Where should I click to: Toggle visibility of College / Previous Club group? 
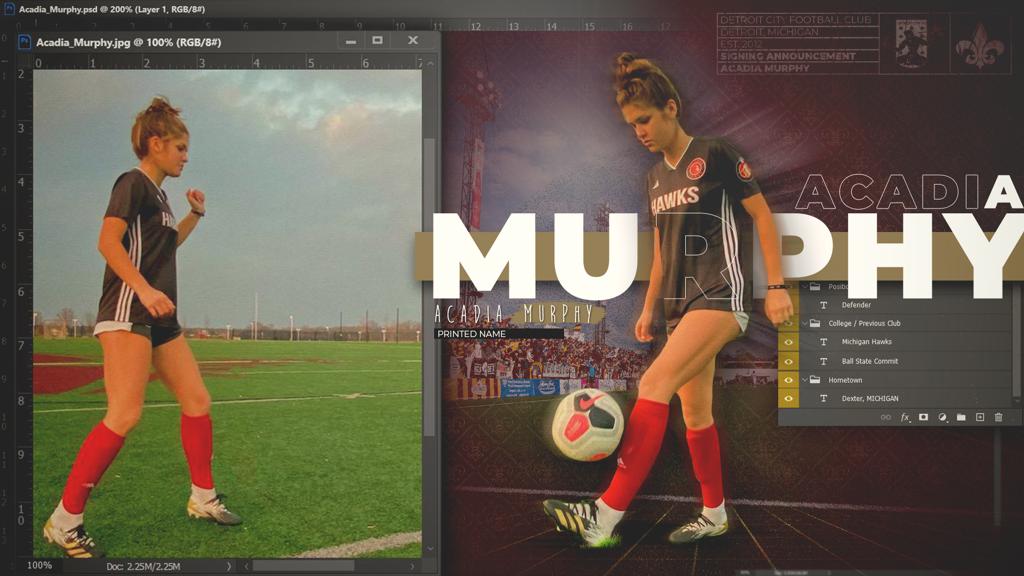[788, 323]
